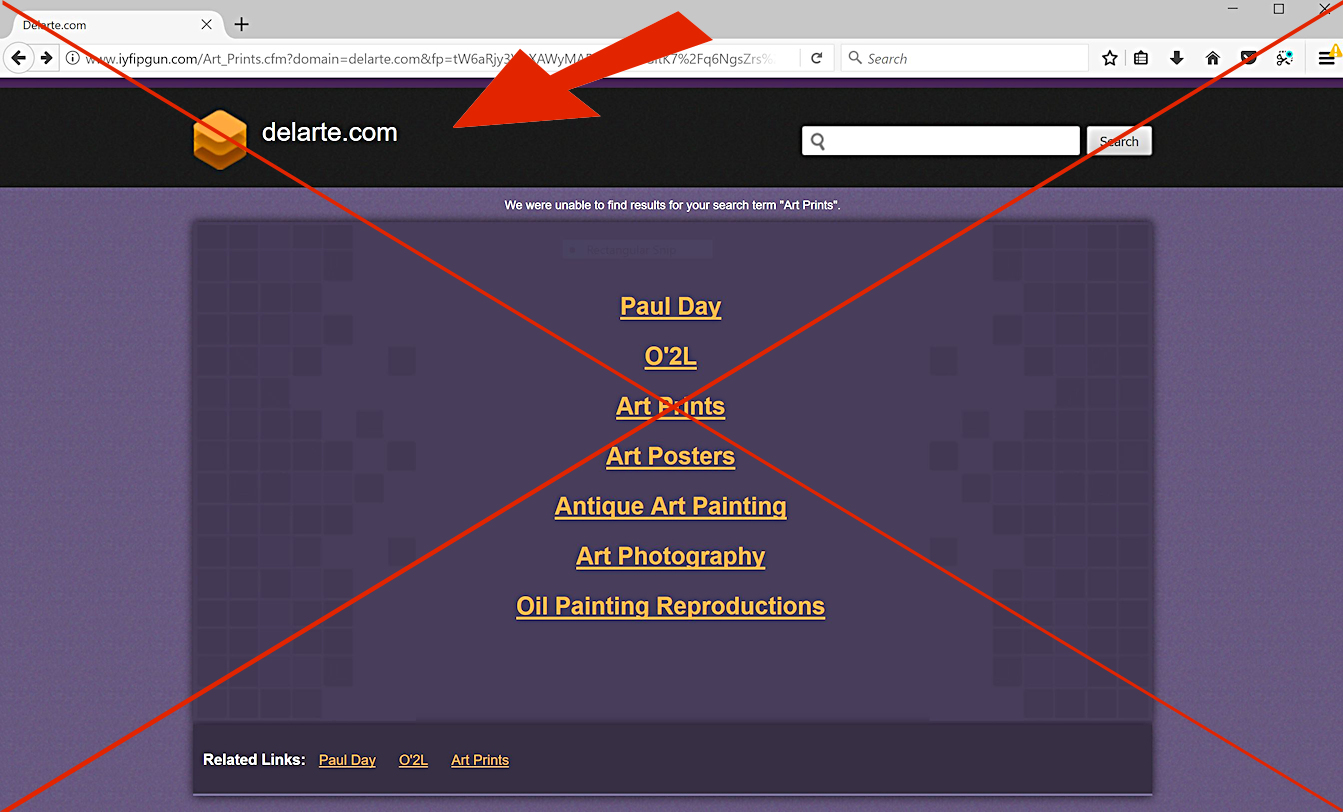
Task: Open the Antique Art Painting link
Action: point(670,506)
